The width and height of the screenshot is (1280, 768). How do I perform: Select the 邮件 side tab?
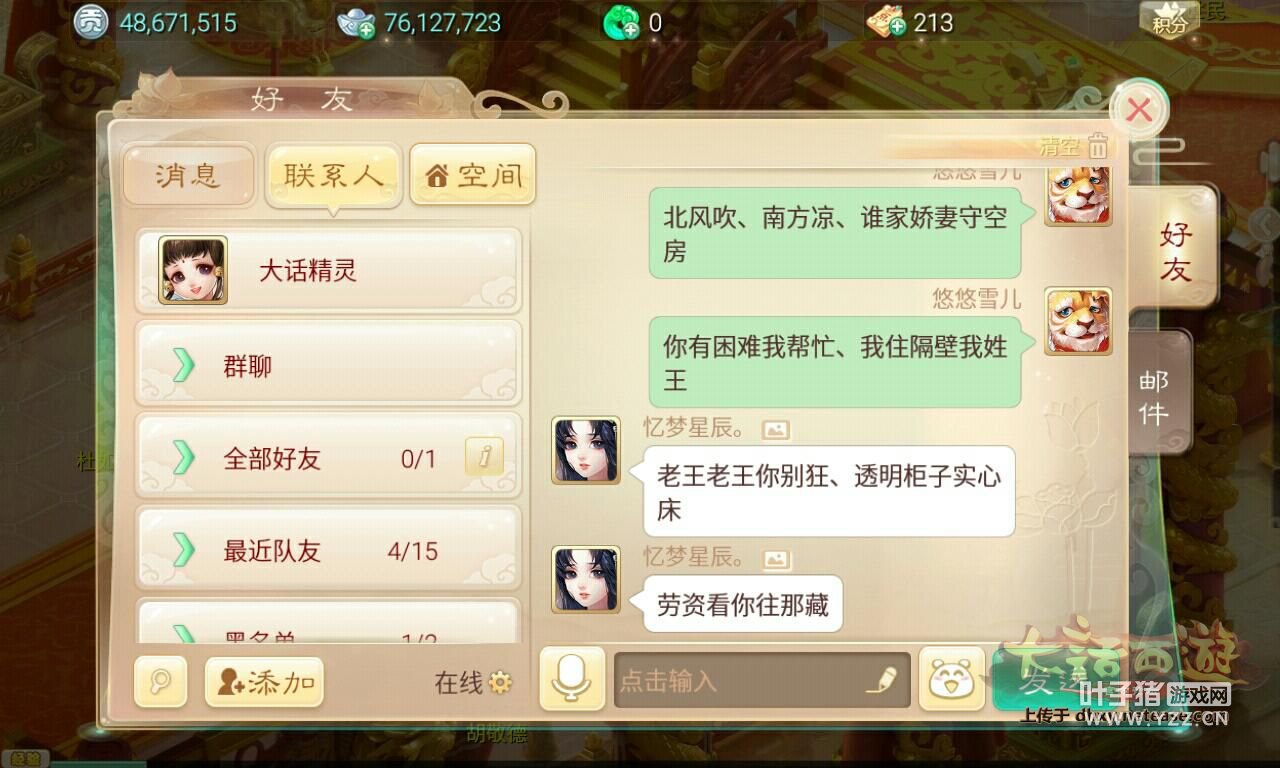[1157, 395]
